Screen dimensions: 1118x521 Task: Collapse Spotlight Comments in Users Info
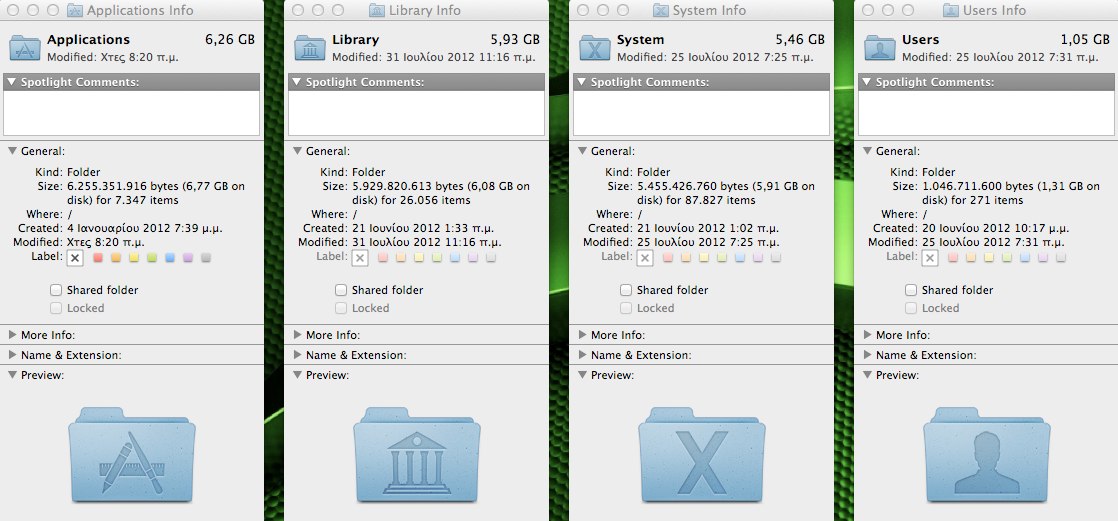click(866, 82)
